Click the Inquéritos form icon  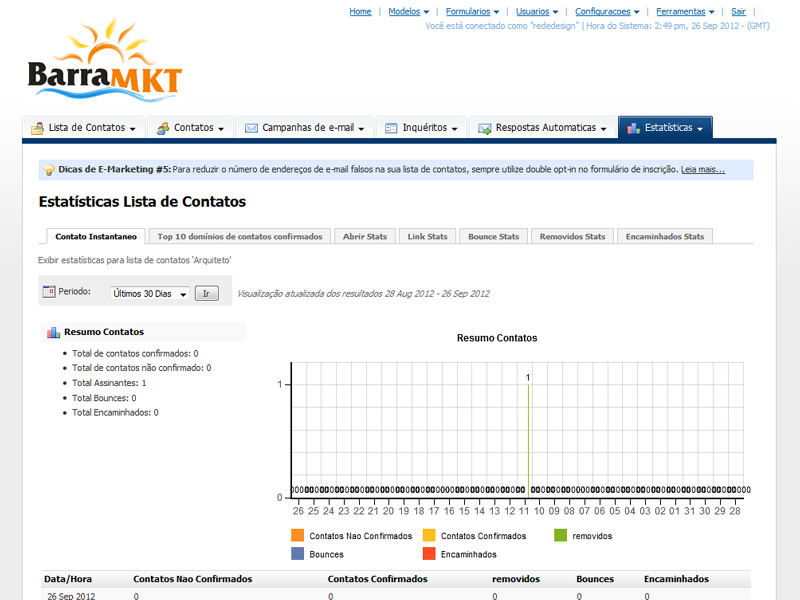(391, 128)
